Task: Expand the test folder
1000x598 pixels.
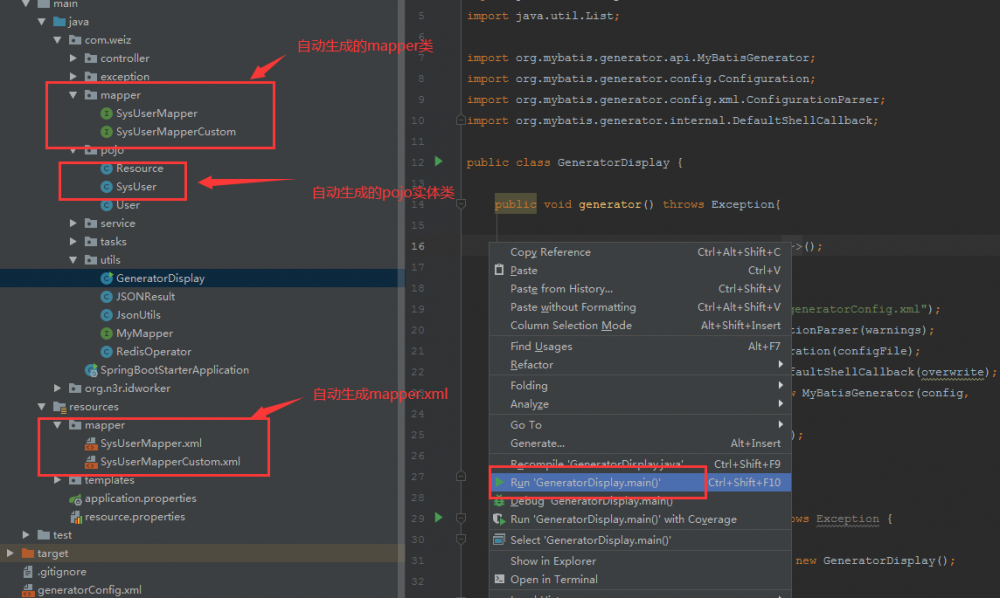Action: point(26,535)
